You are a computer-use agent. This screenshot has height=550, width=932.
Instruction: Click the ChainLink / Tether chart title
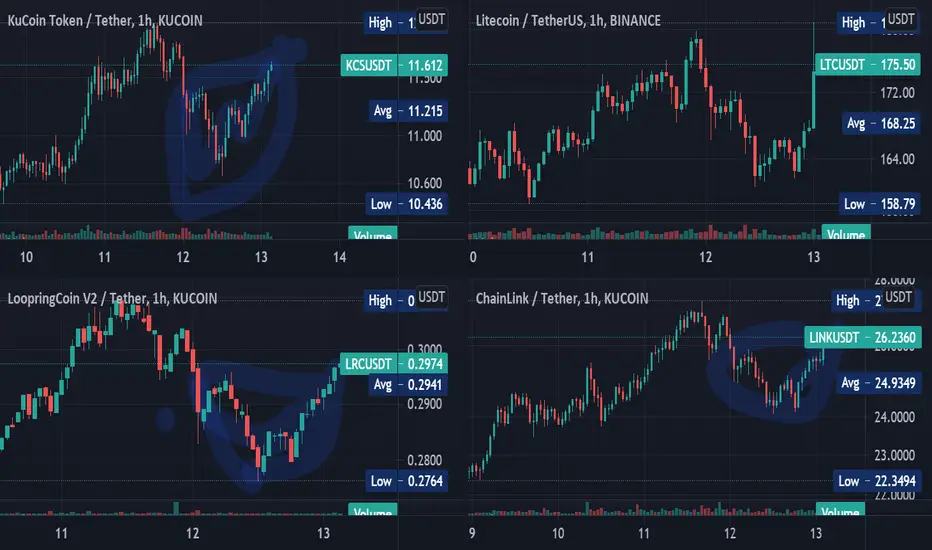(x=562, y=298)
